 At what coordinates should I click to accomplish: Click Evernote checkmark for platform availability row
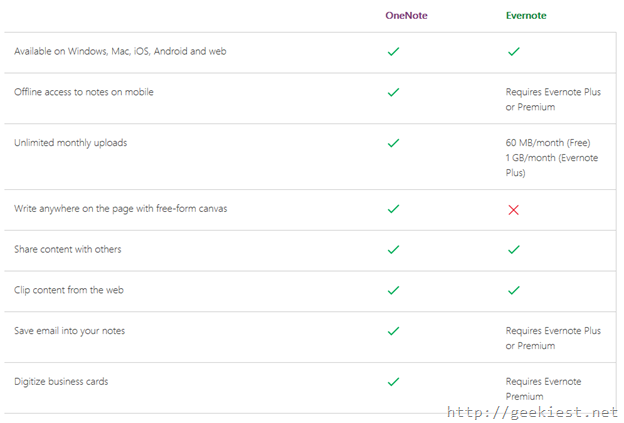[514, 51]
